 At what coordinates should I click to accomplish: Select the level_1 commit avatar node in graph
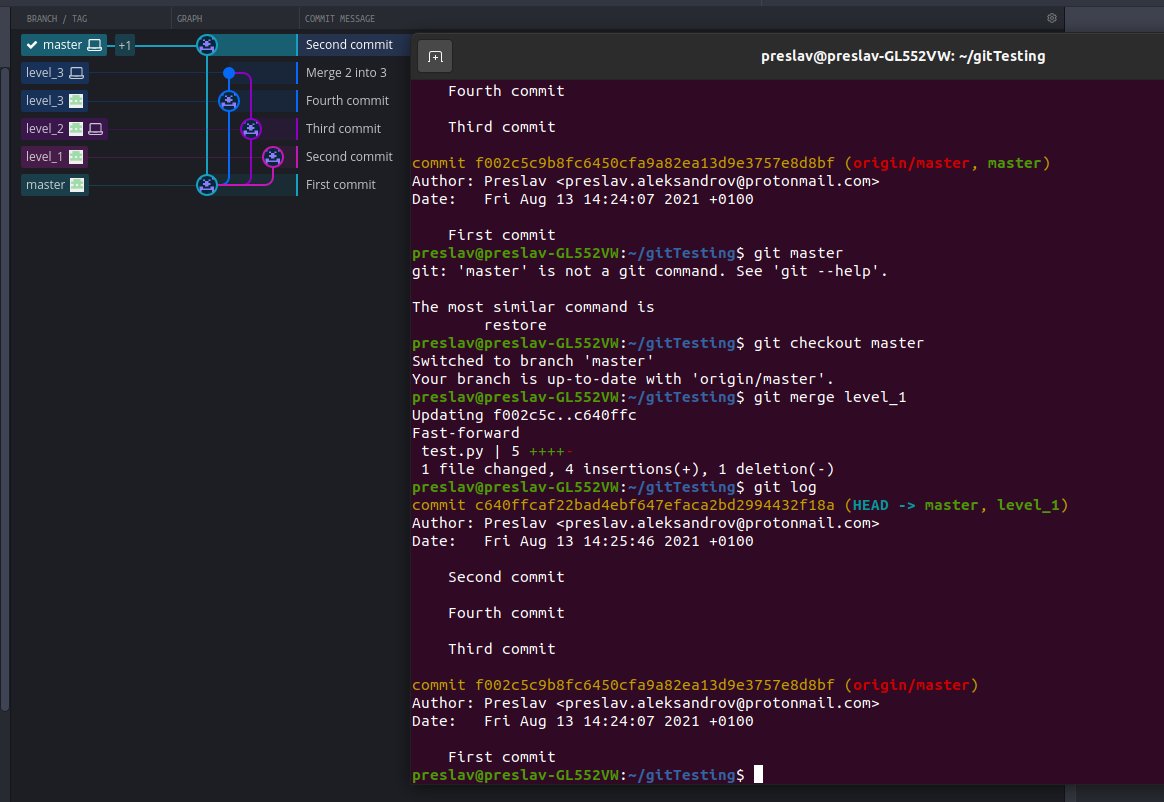click(273, 157)
